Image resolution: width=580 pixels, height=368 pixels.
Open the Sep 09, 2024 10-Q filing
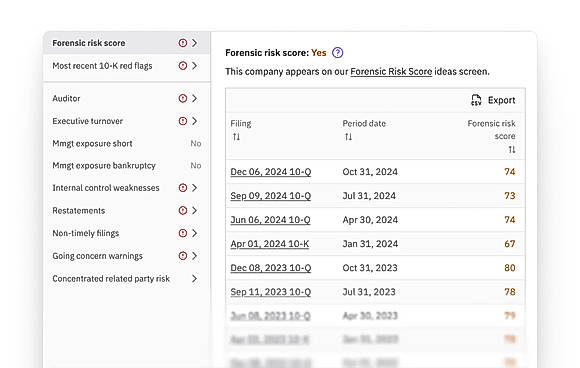point(271,196)
